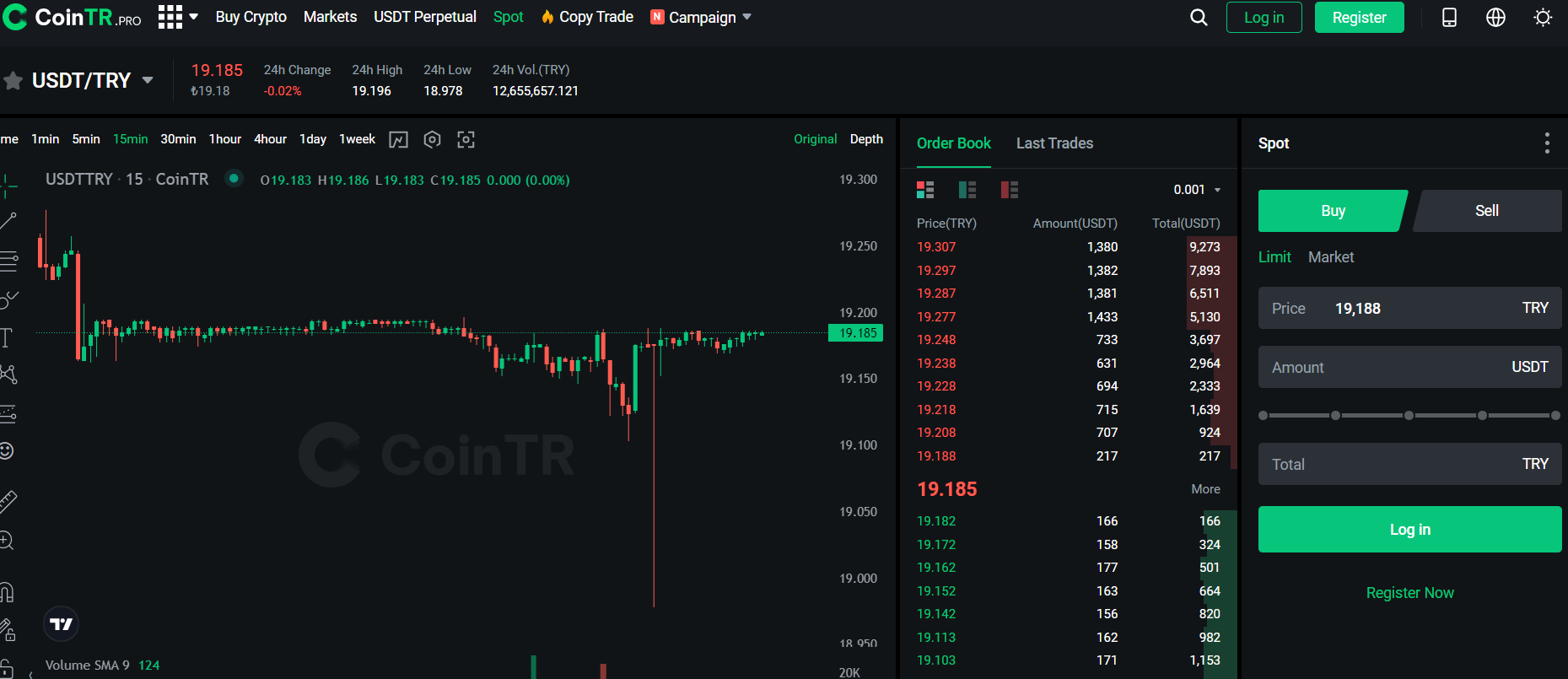Viewport: 1568px width, 679px height.
Task: Select the brush drawing tool
Action: [8, 299]
